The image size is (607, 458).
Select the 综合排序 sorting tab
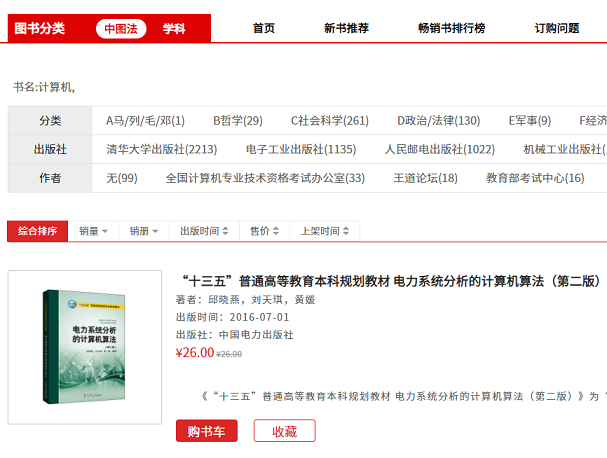pyautogui.click(x=37, y=231)
